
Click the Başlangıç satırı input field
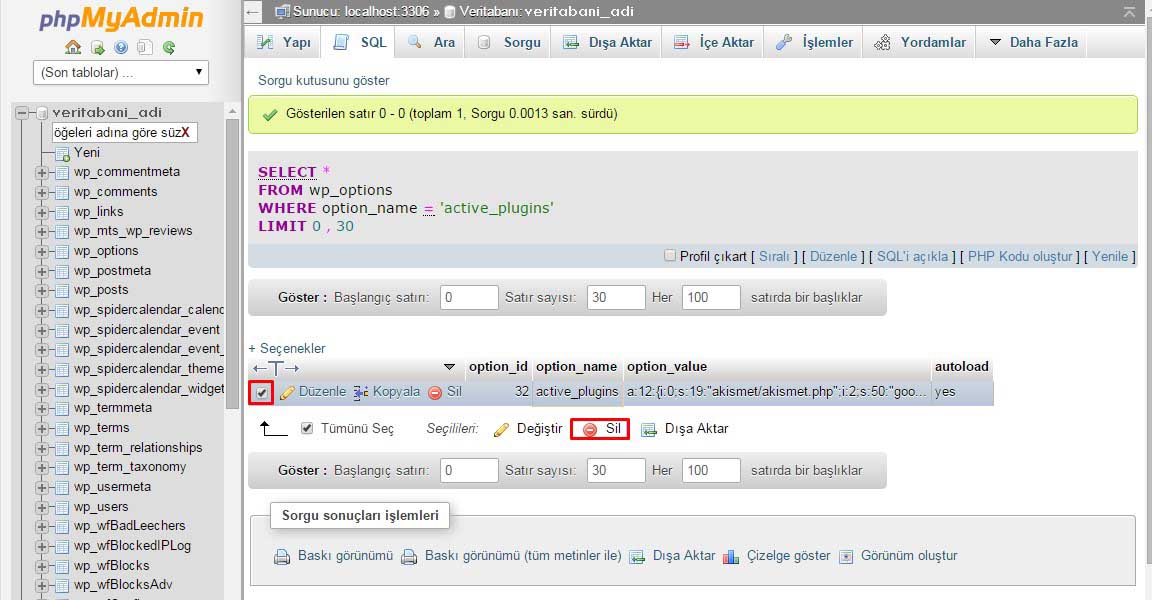469,296
